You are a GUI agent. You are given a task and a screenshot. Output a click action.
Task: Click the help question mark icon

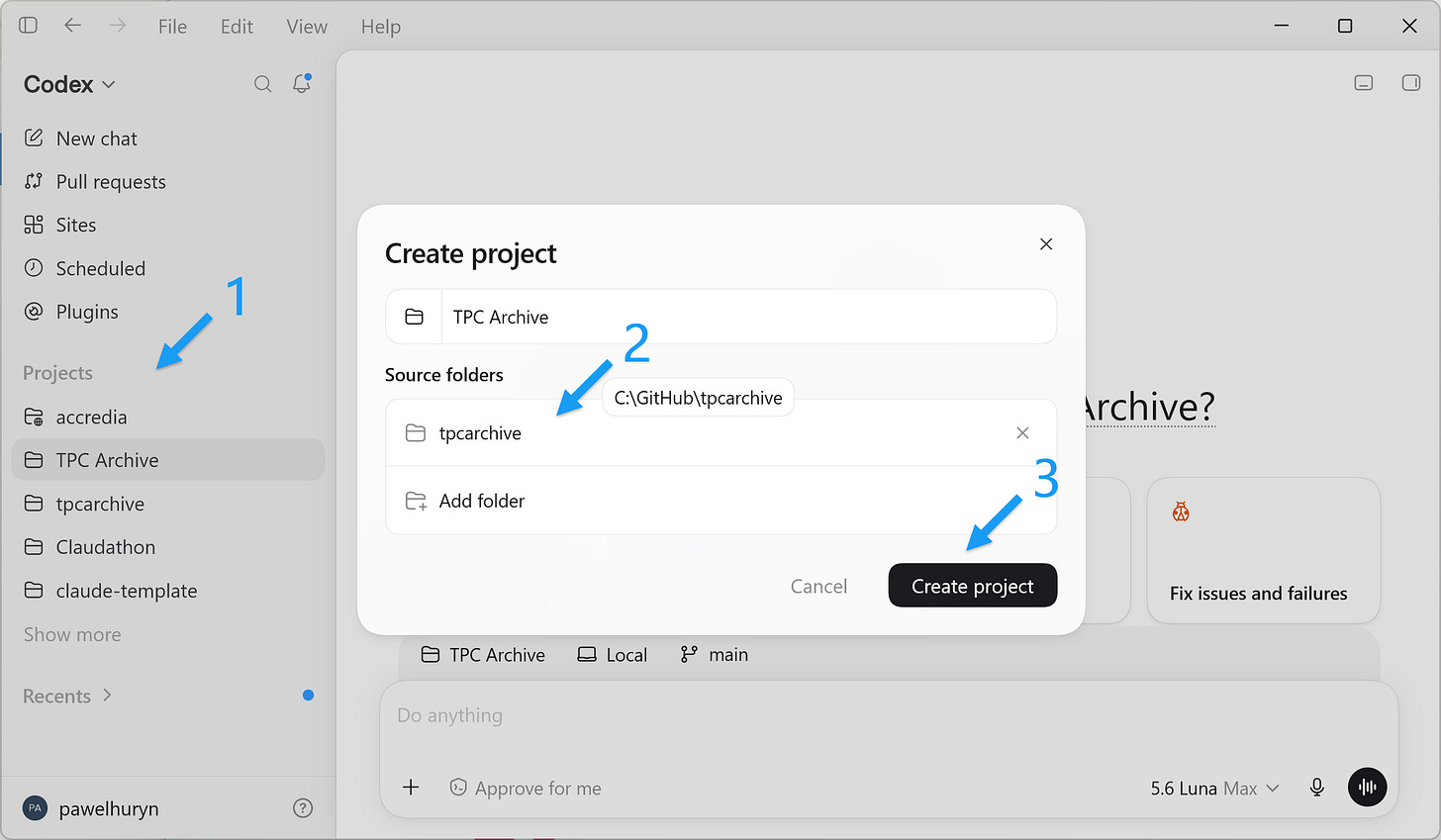(303, 808)
